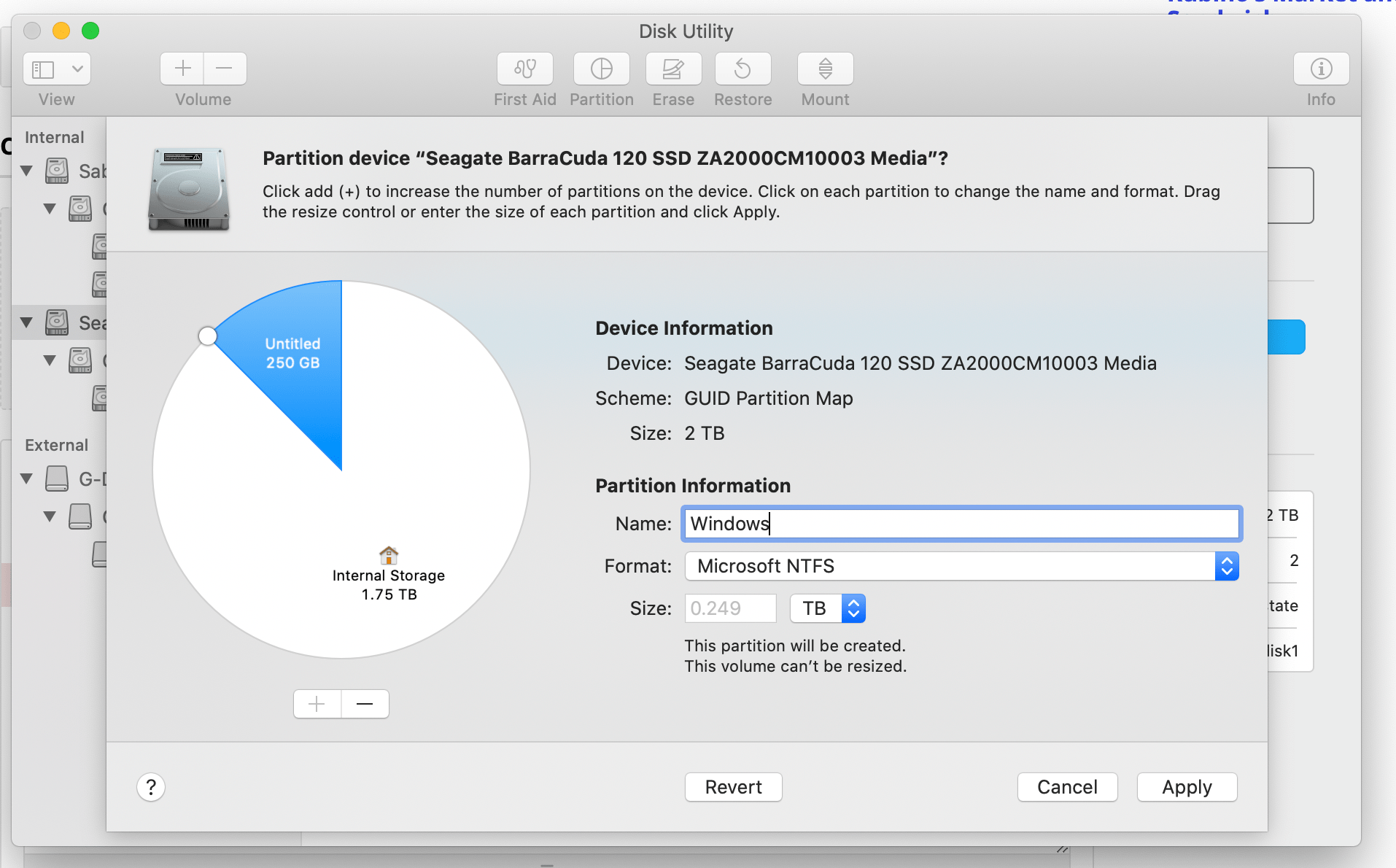The image size is (1396, 868).
Task: Collapse the Seagate disk in the sidebar
Action: coord(26,322)
